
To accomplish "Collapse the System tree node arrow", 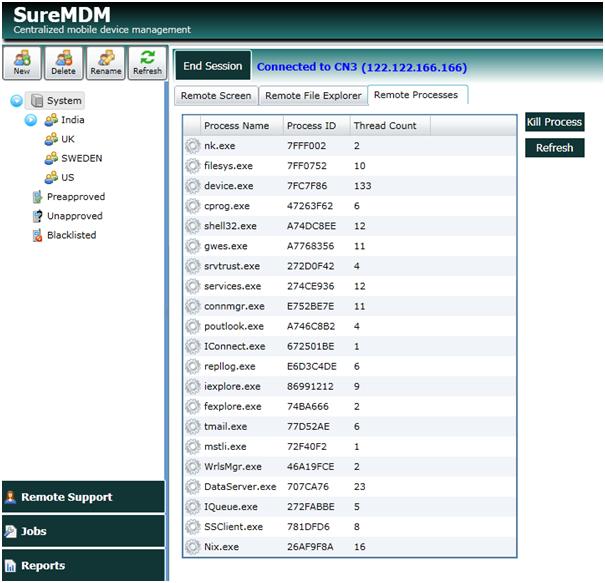I will pyautogui.click(x=16, y=101).
